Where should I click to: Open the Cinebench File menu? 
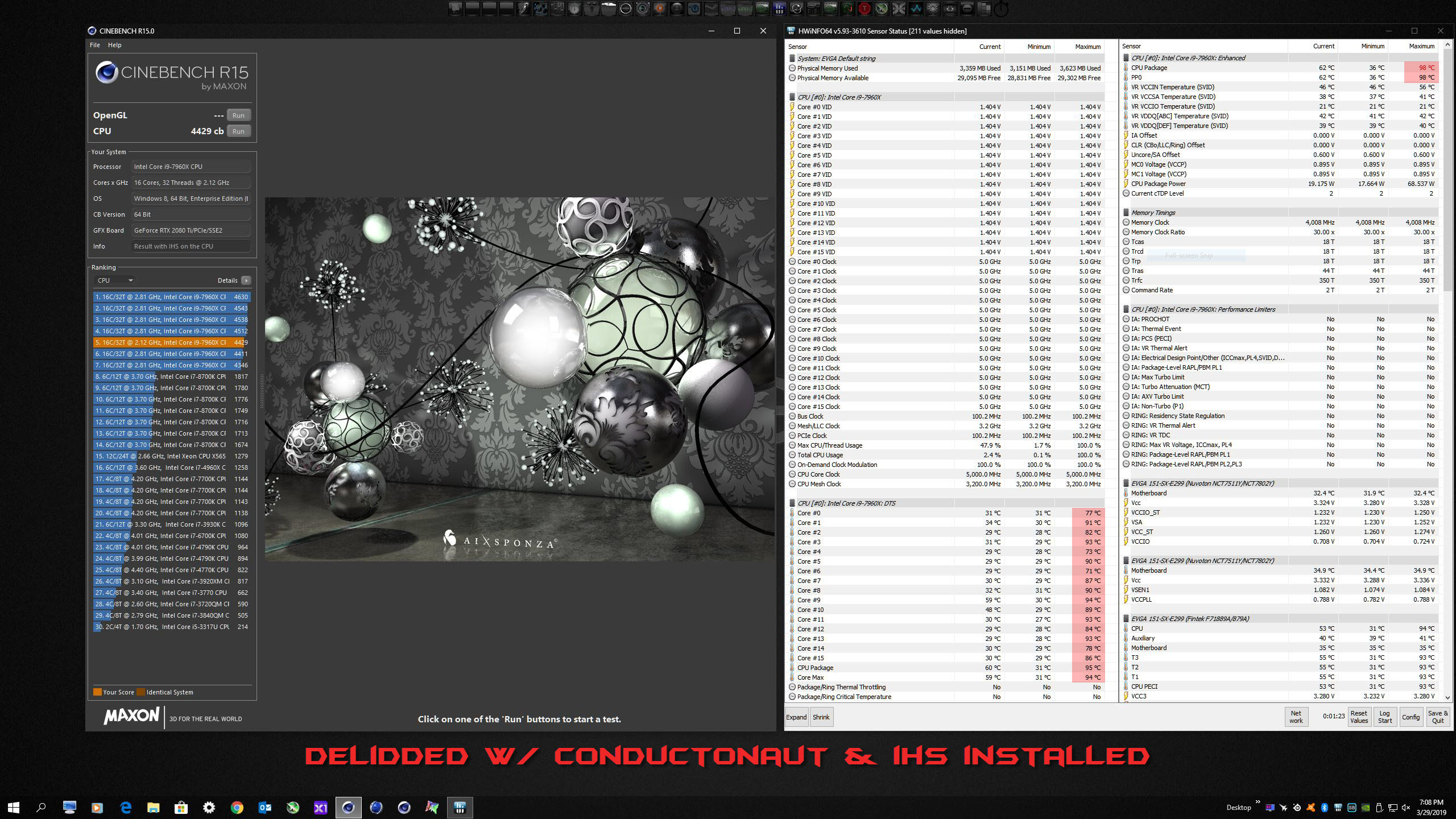94,45
